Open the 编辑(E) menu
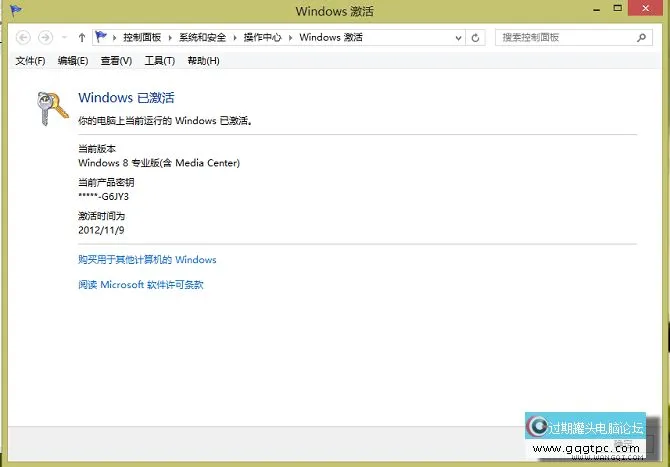 point(73,61)
